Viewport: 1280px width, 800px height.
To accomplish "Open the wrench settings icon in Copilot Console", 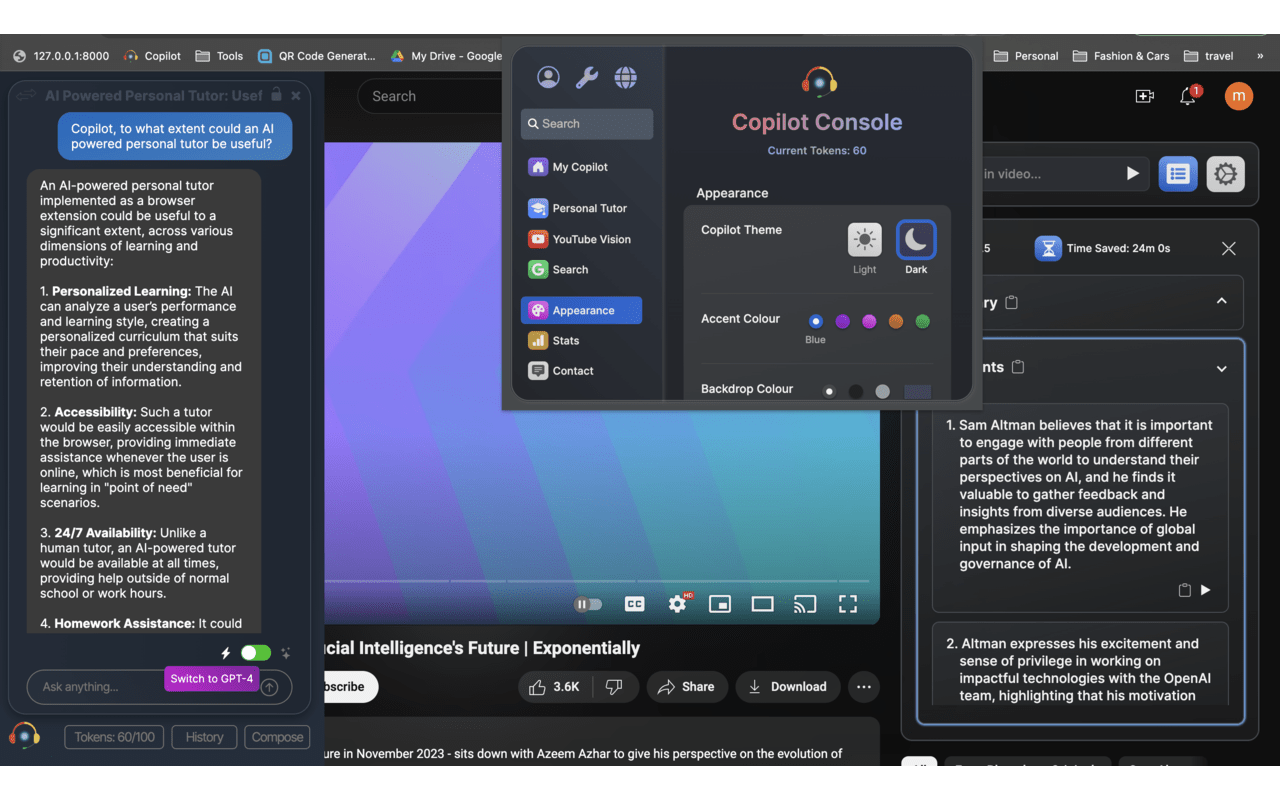I will pyautogui.click(x=587, y=77).
